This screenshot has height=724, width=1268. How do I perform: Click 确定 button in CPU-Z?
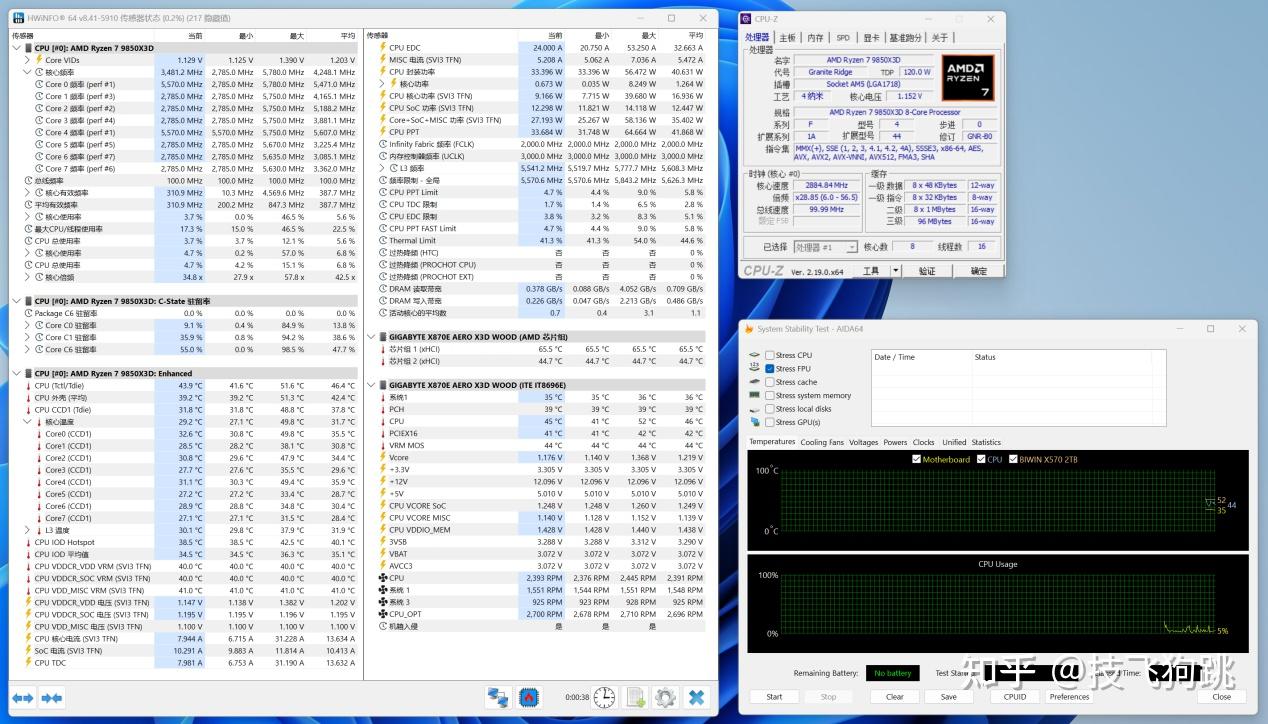coord(979,271)
